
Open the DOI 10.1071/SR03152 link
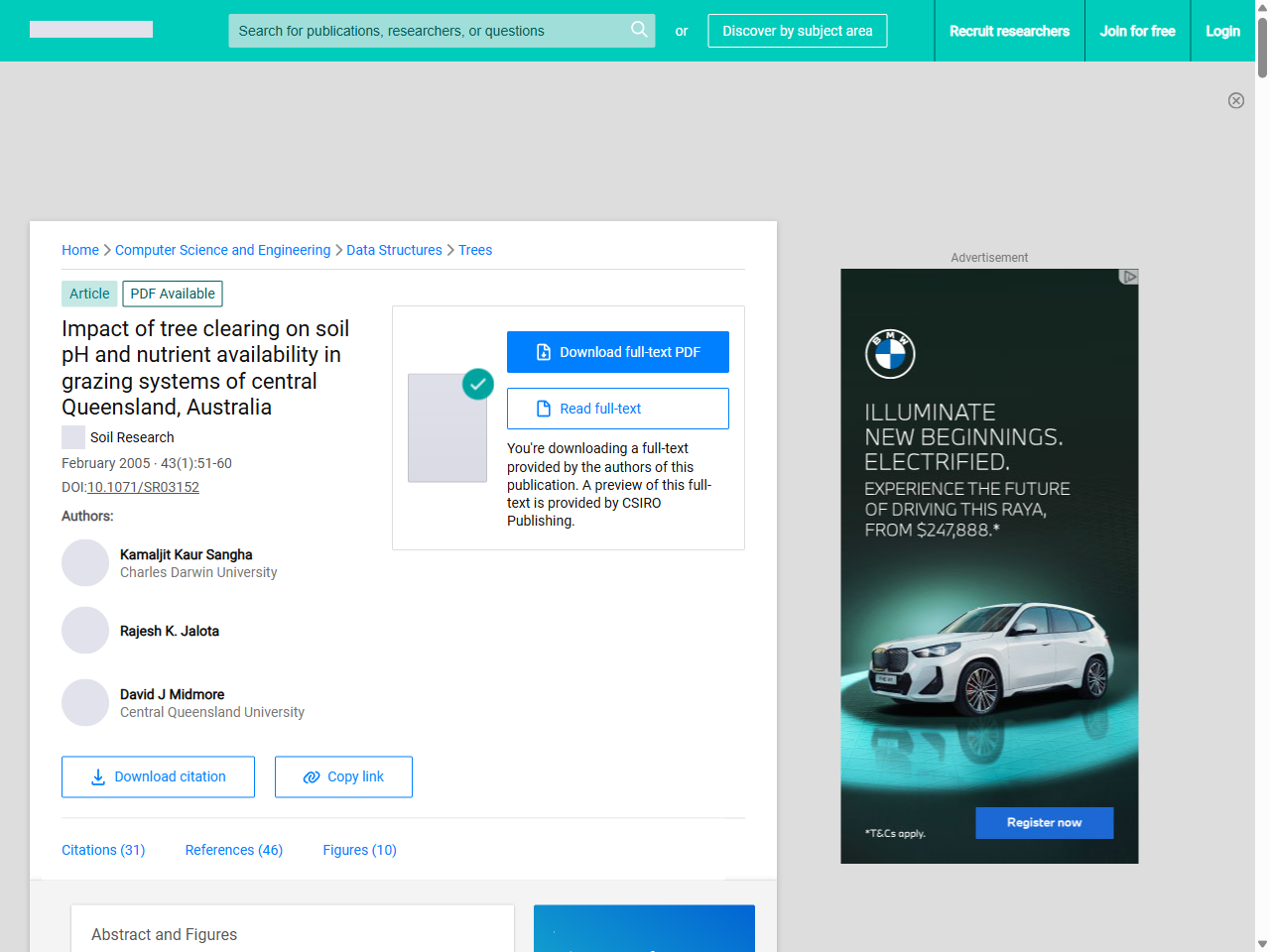[143, 487]
